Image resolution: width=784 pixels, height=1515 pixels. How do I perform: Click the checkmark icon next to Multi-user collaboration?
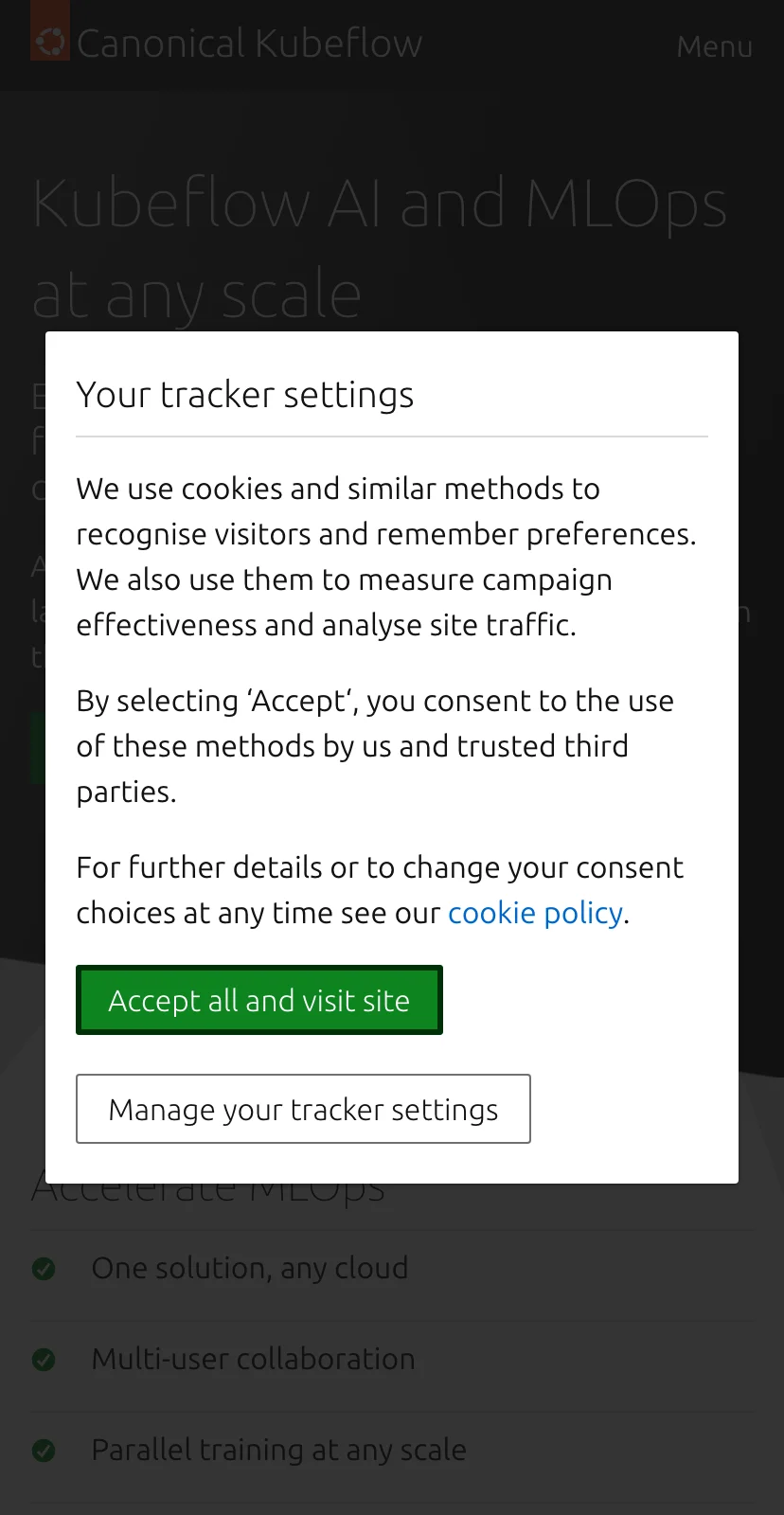coord(44,1360)
